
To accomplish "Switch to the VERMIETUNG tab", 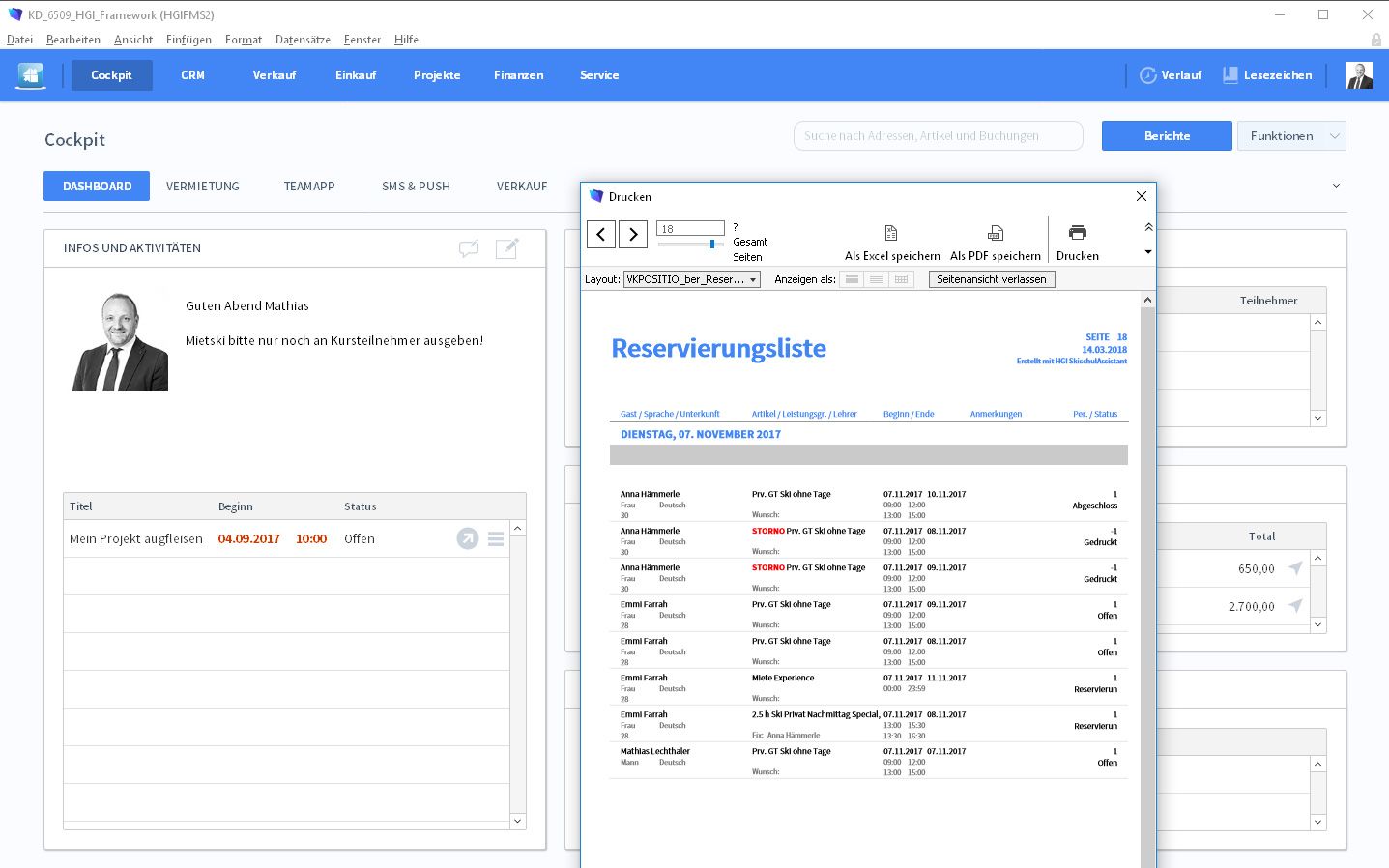I will point(202,187).
